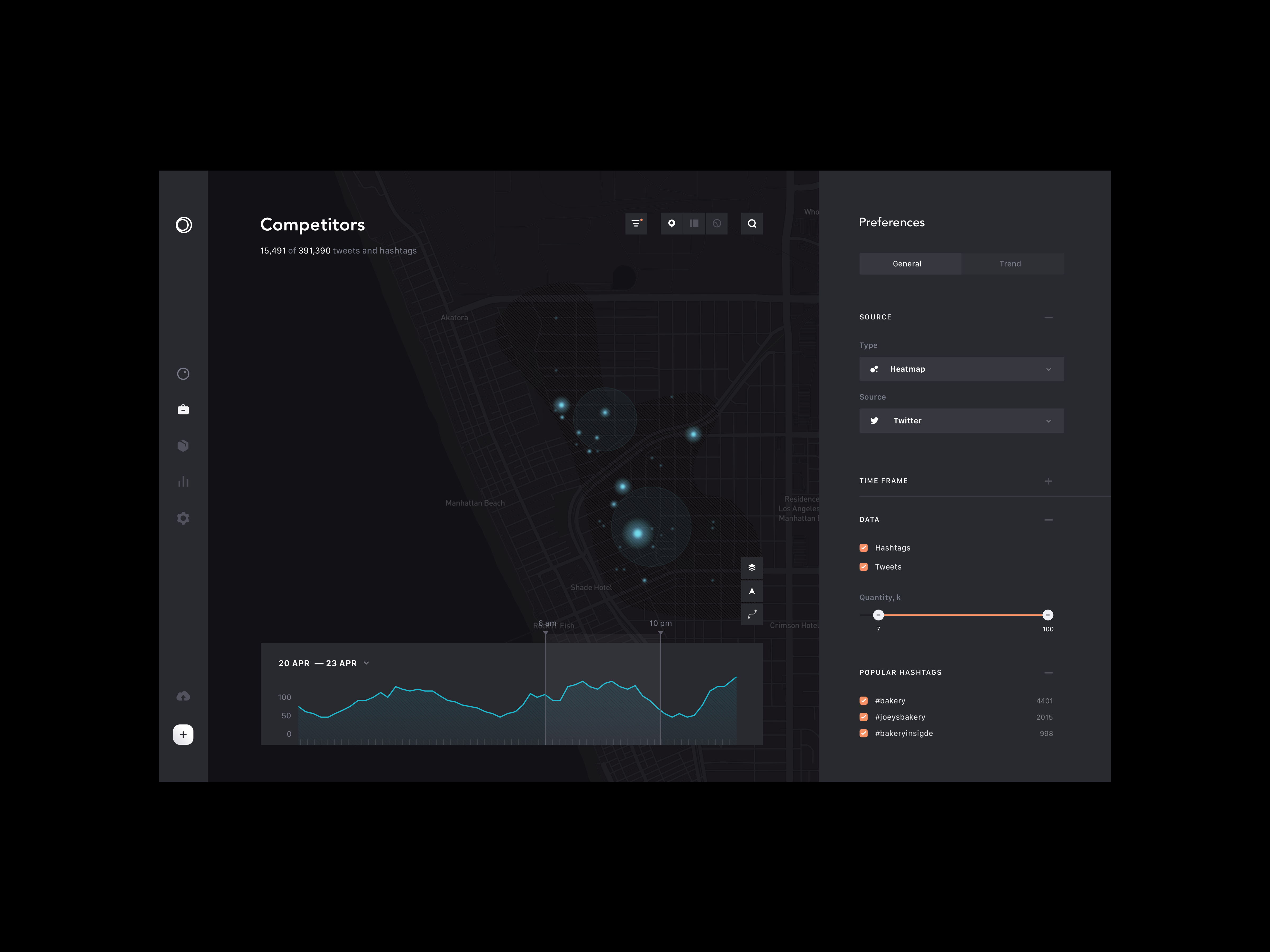Click the 4401 count beside #bakery
The height and width of the screenshot is (952, 1270).
[x=1044, y=701]
